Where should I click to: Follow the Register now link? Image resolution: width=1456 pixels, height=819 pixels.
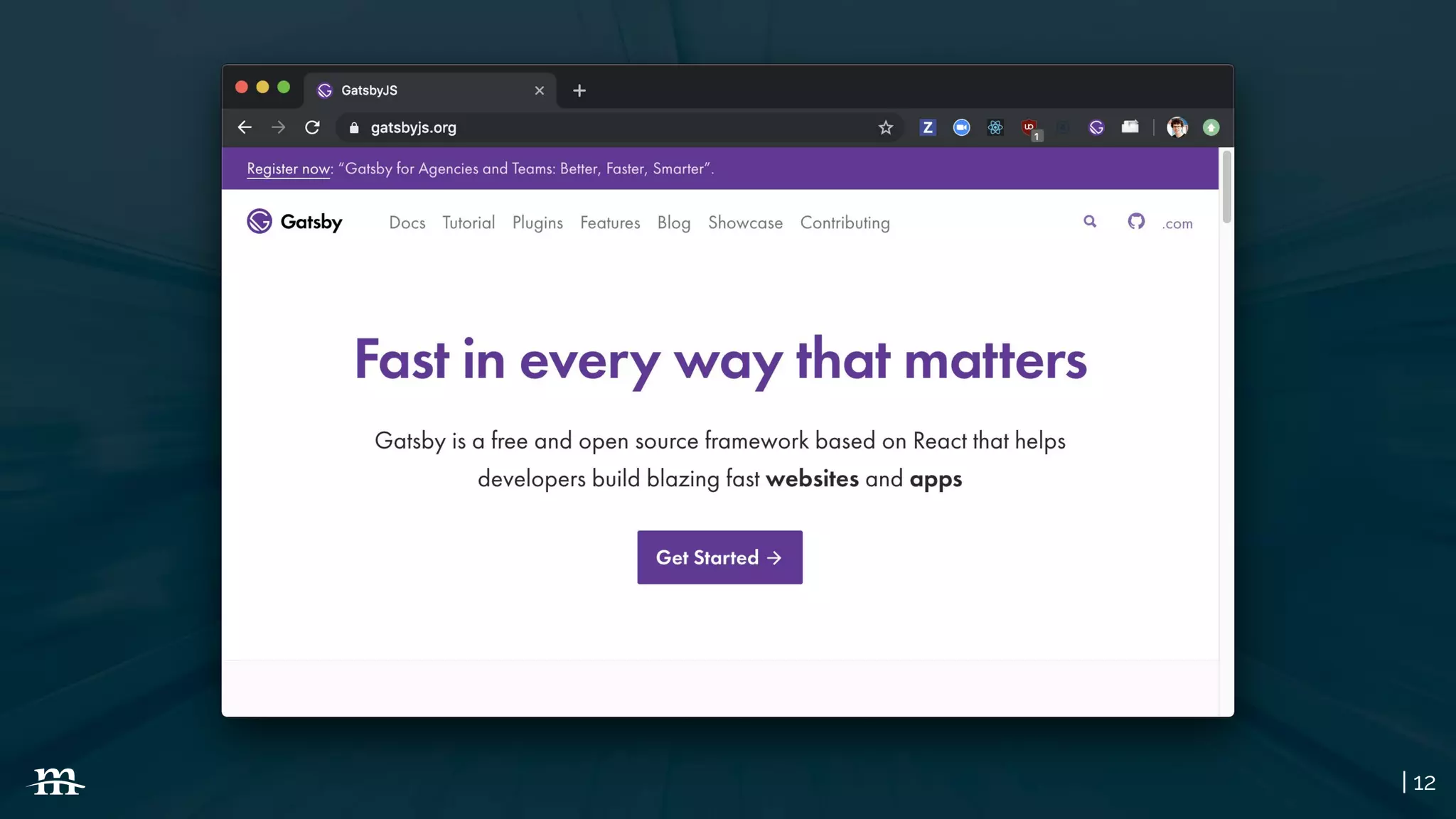tap(288, 169)
